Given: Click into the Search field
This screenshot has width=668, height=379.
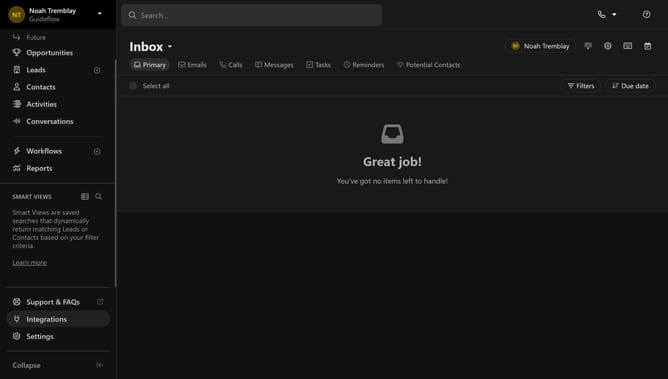Looking at the screenshot, I should tap(251, 15).
